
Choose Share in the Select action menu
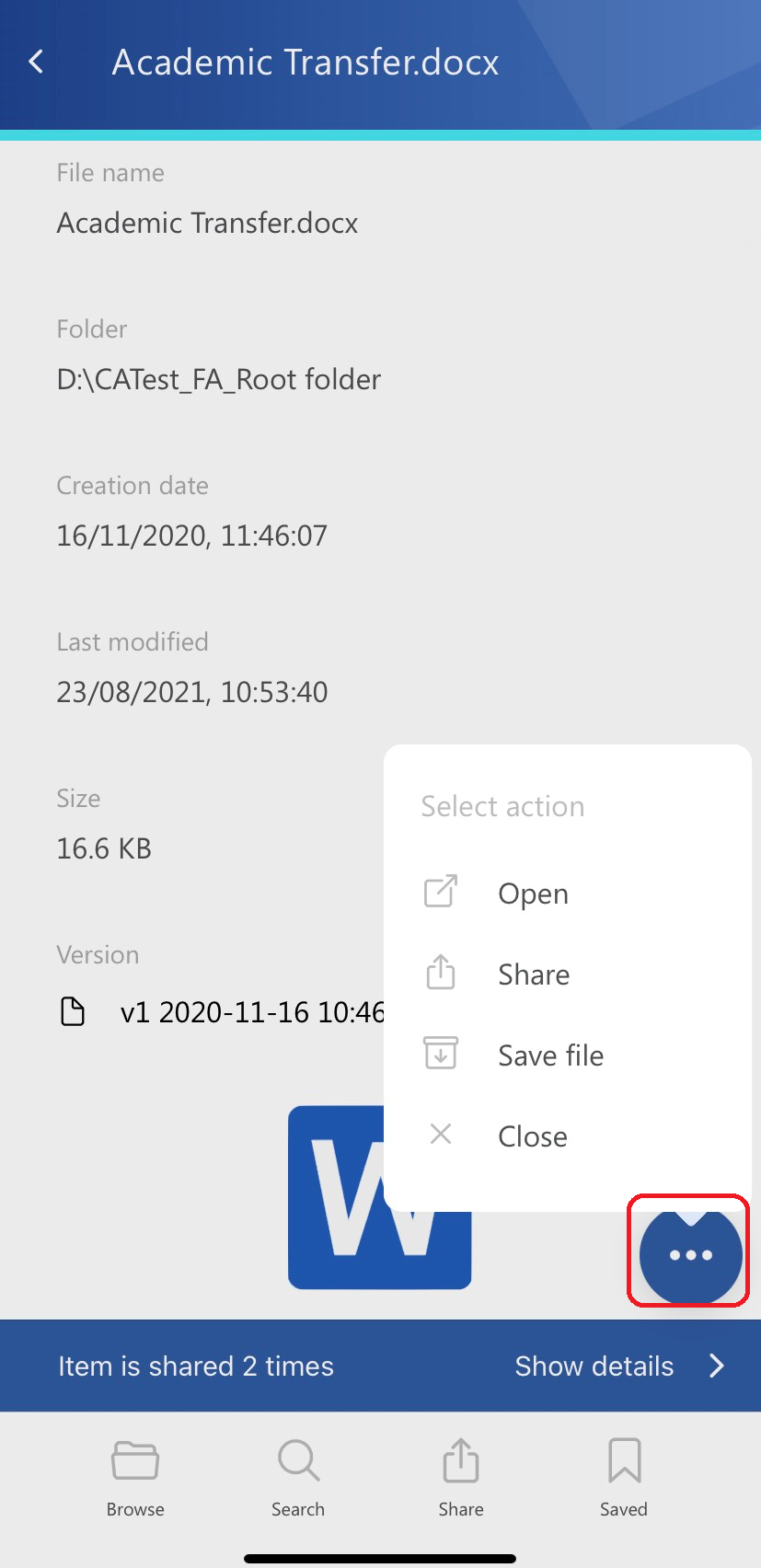coord(534,975)
